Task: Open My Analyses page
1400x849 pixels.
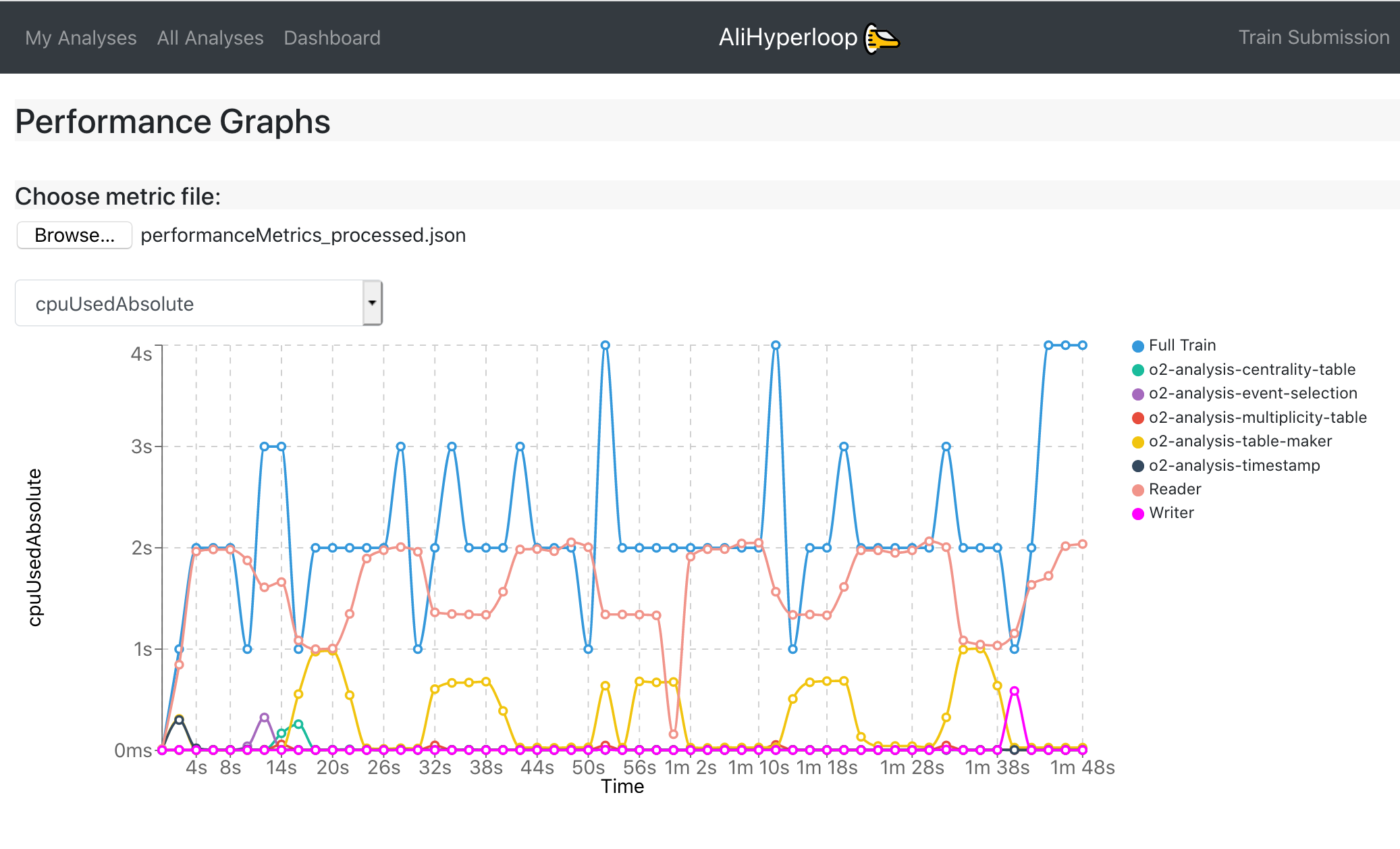Action: tap(81, 38)
